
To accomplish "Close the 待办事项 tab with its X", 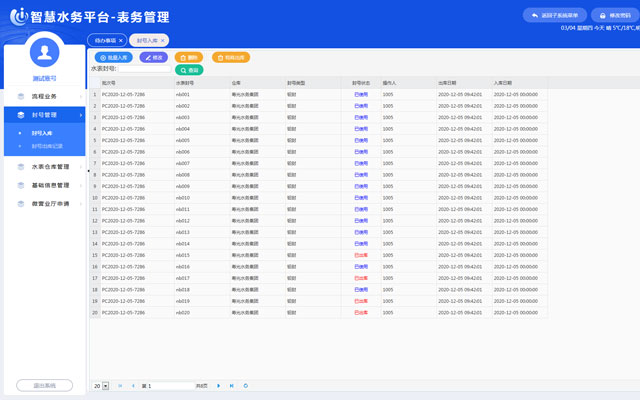I will [x=122, y=40].
